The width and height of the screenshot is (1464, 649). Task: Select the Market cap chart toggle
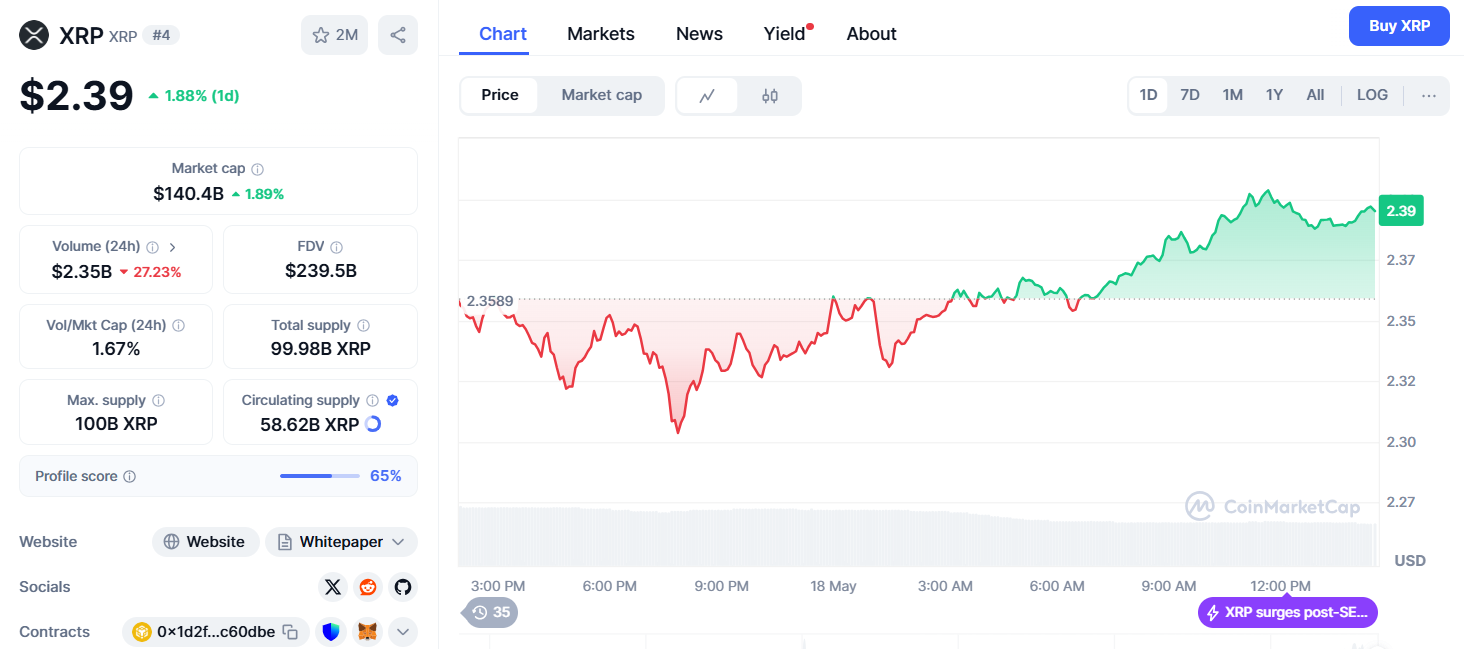coord(602,95)
